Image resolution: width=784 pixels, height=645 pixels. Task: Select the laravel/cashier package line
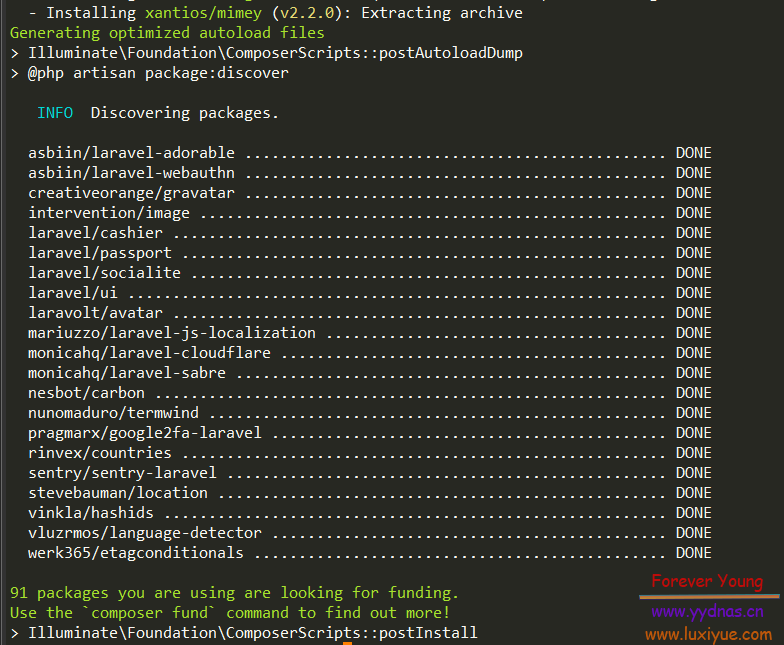pos(370,233)
